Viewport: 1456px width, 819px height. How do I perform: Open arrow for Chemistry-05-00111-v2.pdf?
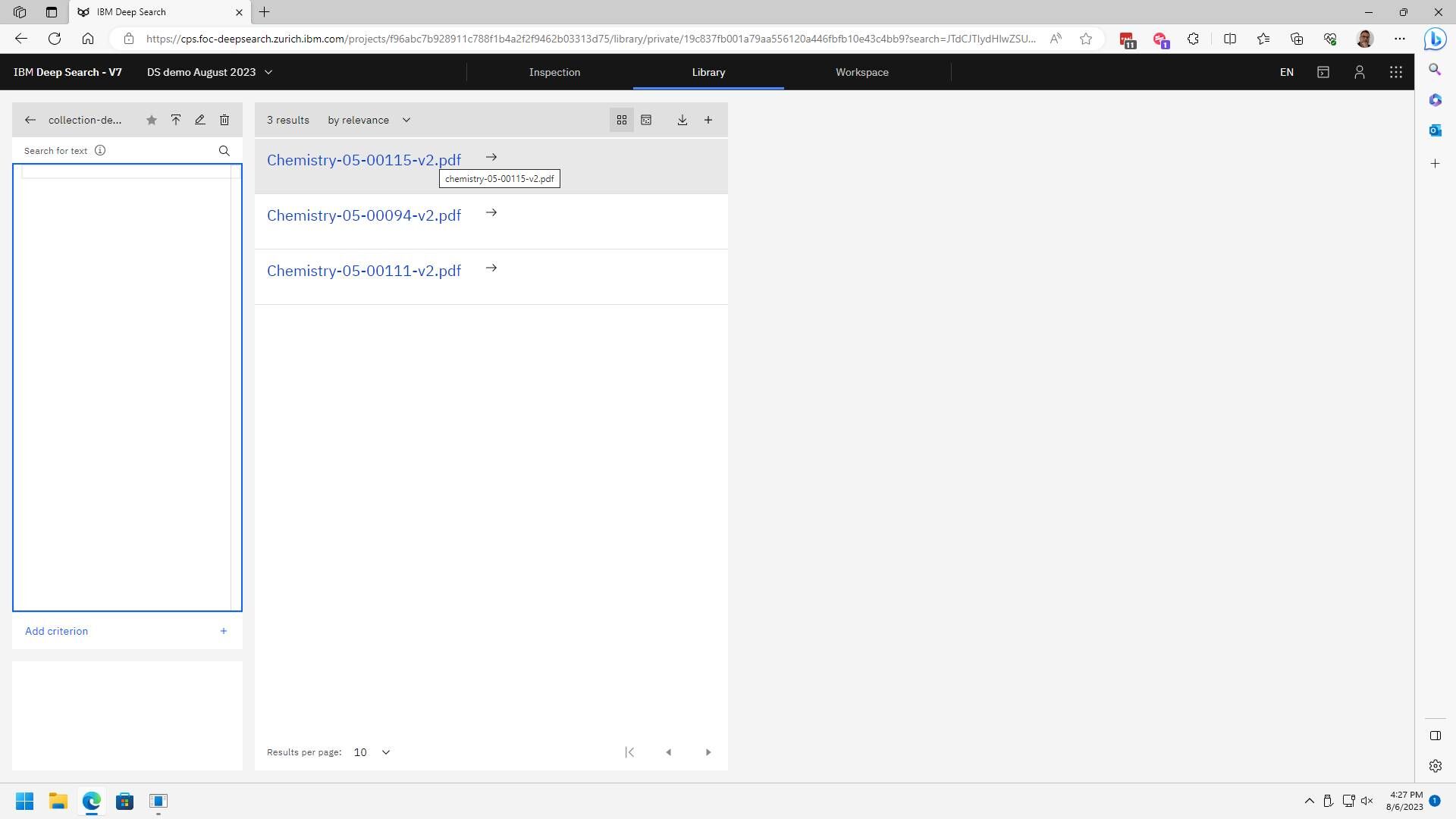491,268
